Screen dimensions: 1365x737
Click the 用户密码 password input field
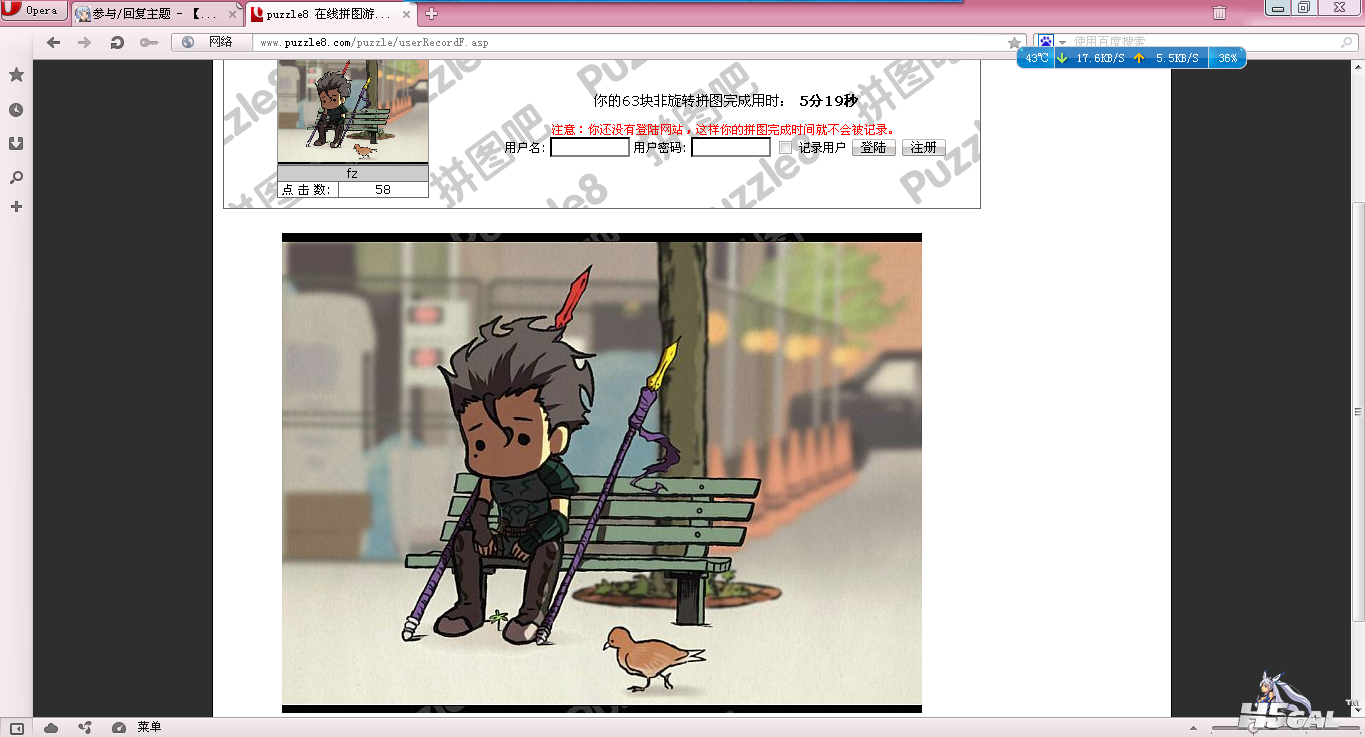[731, 148]
